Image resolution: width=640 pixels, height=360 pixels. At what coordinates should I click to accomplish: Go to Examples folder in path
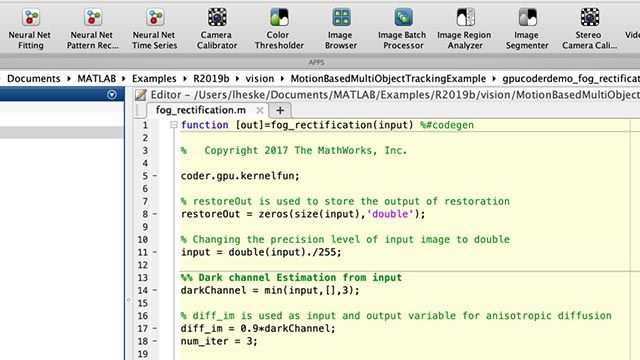click(154, 78)
